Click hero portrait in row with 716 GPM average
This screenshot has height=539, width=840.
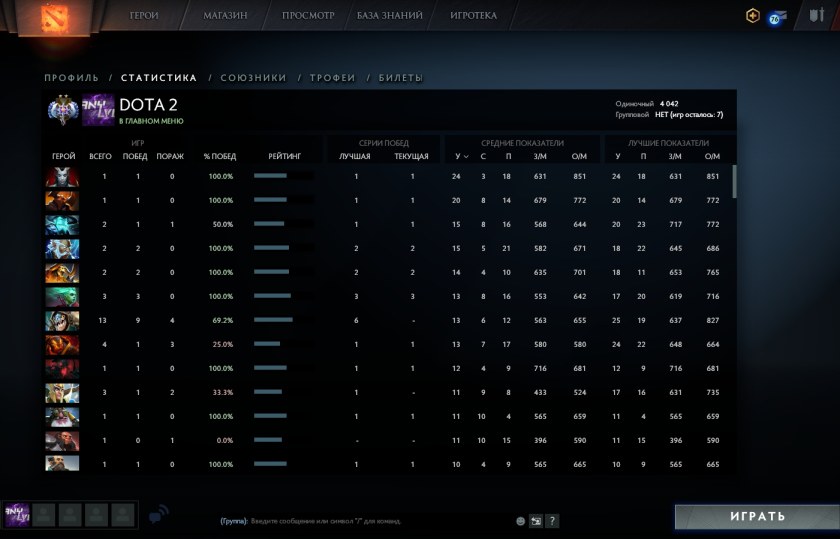(62, 369)
